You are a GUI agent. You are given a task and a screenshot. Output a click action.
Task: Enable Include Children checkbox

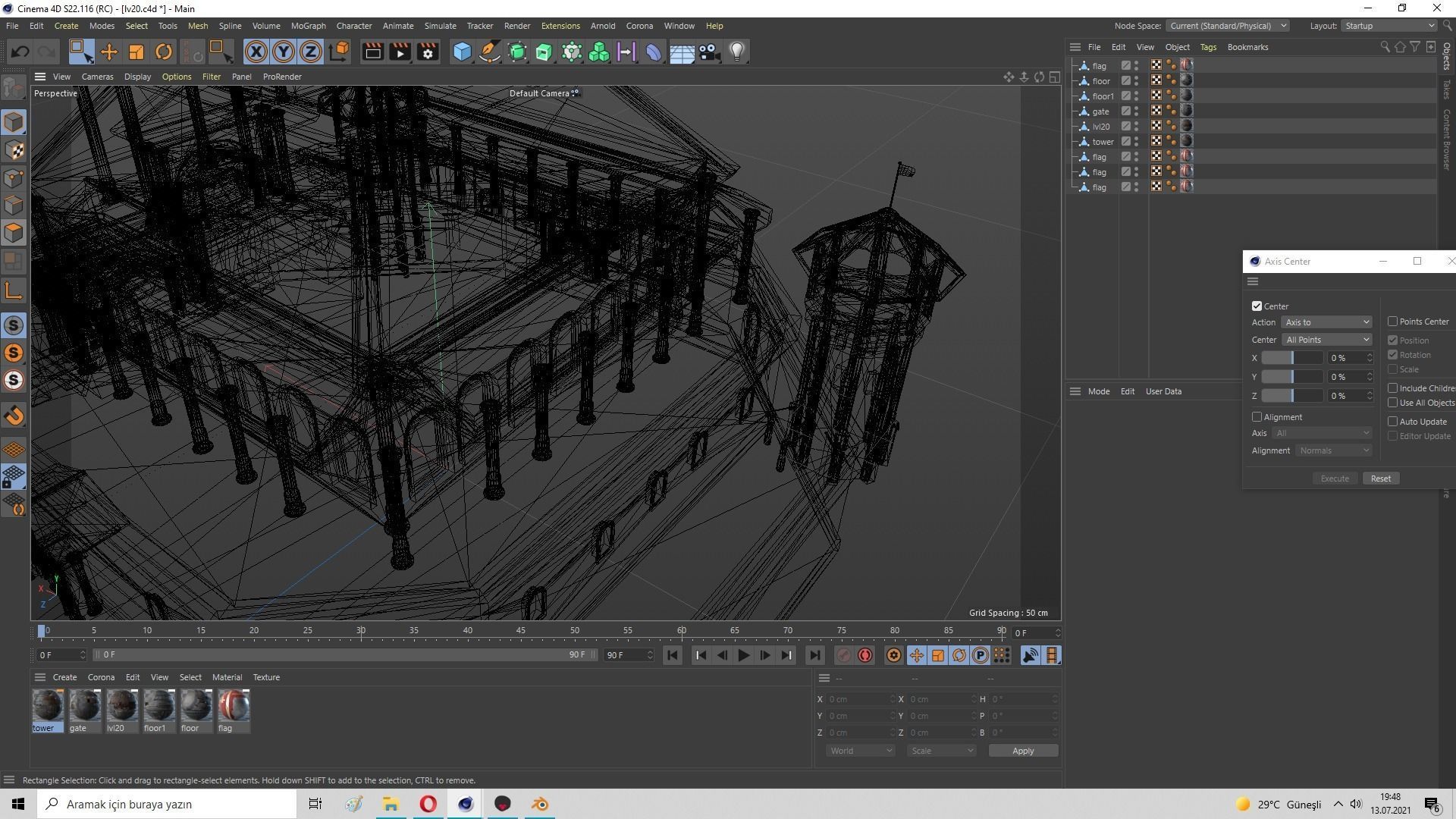[1392, 388]
